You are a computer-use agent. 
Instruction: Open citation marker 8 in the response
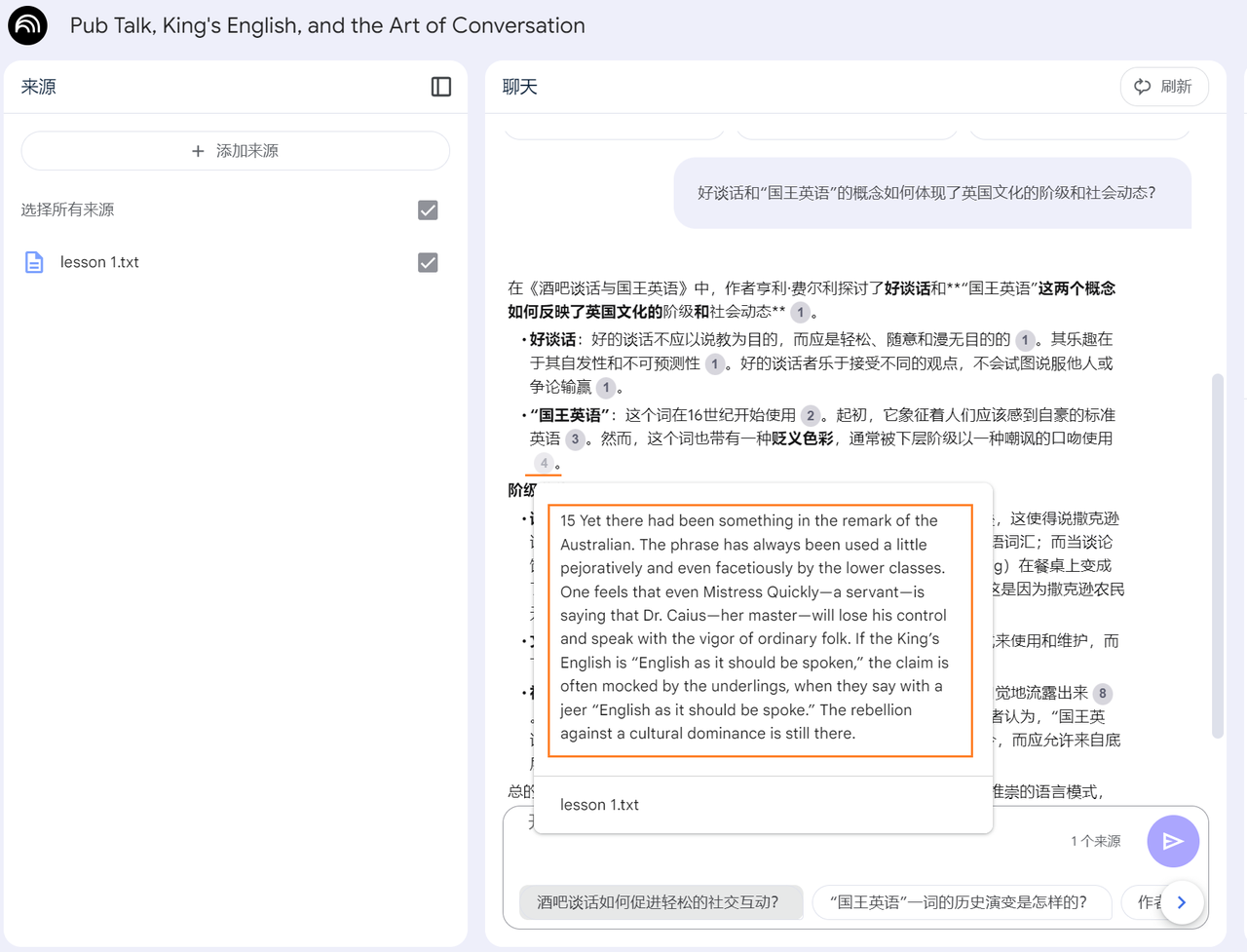(1102, 694)
